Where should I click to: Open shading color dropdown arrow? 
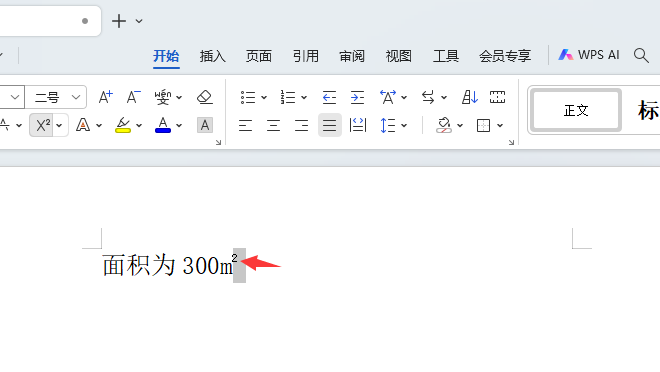point(460,125)
